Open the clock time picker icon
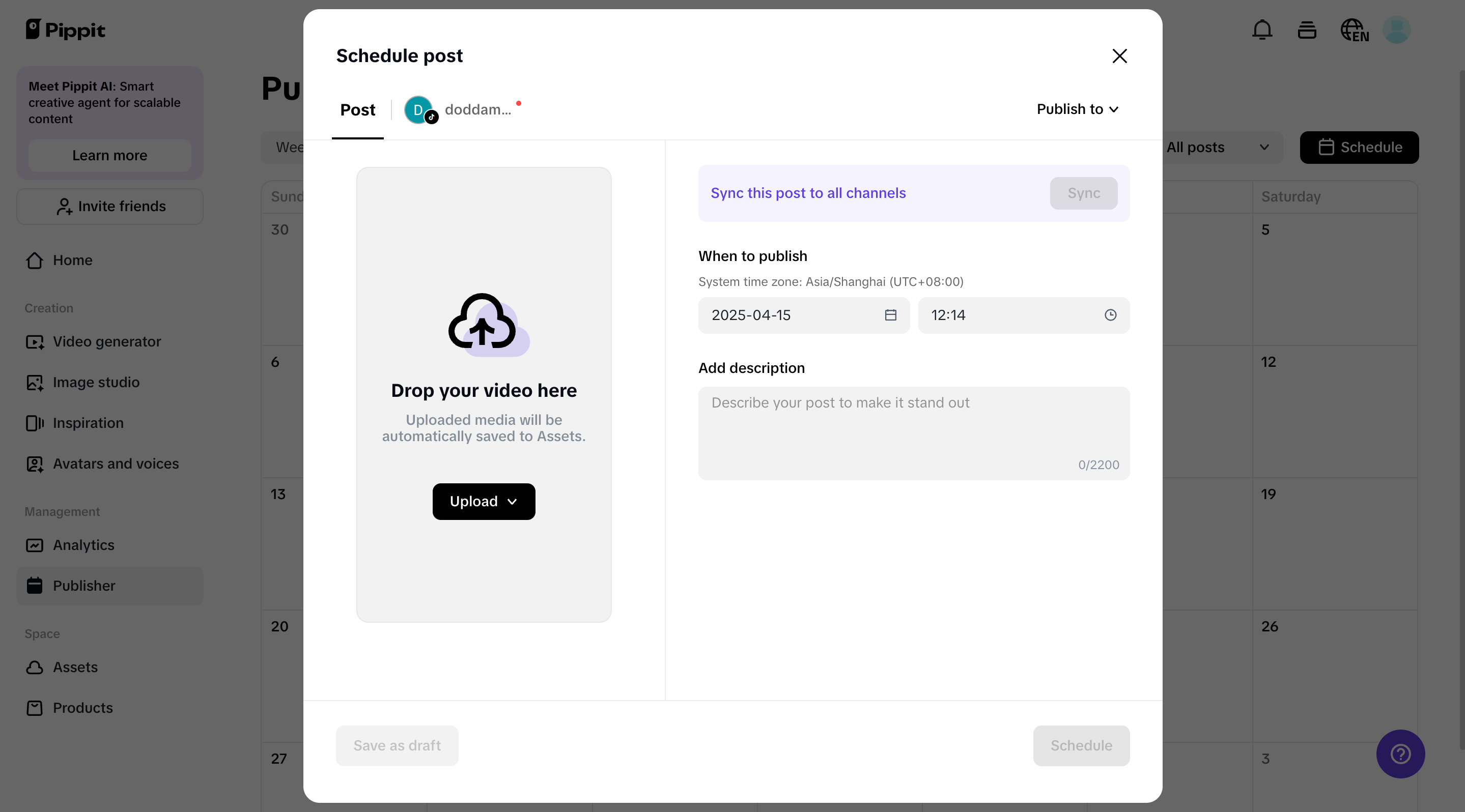Screen dimensions: 1465x812 coord(1110,315)
